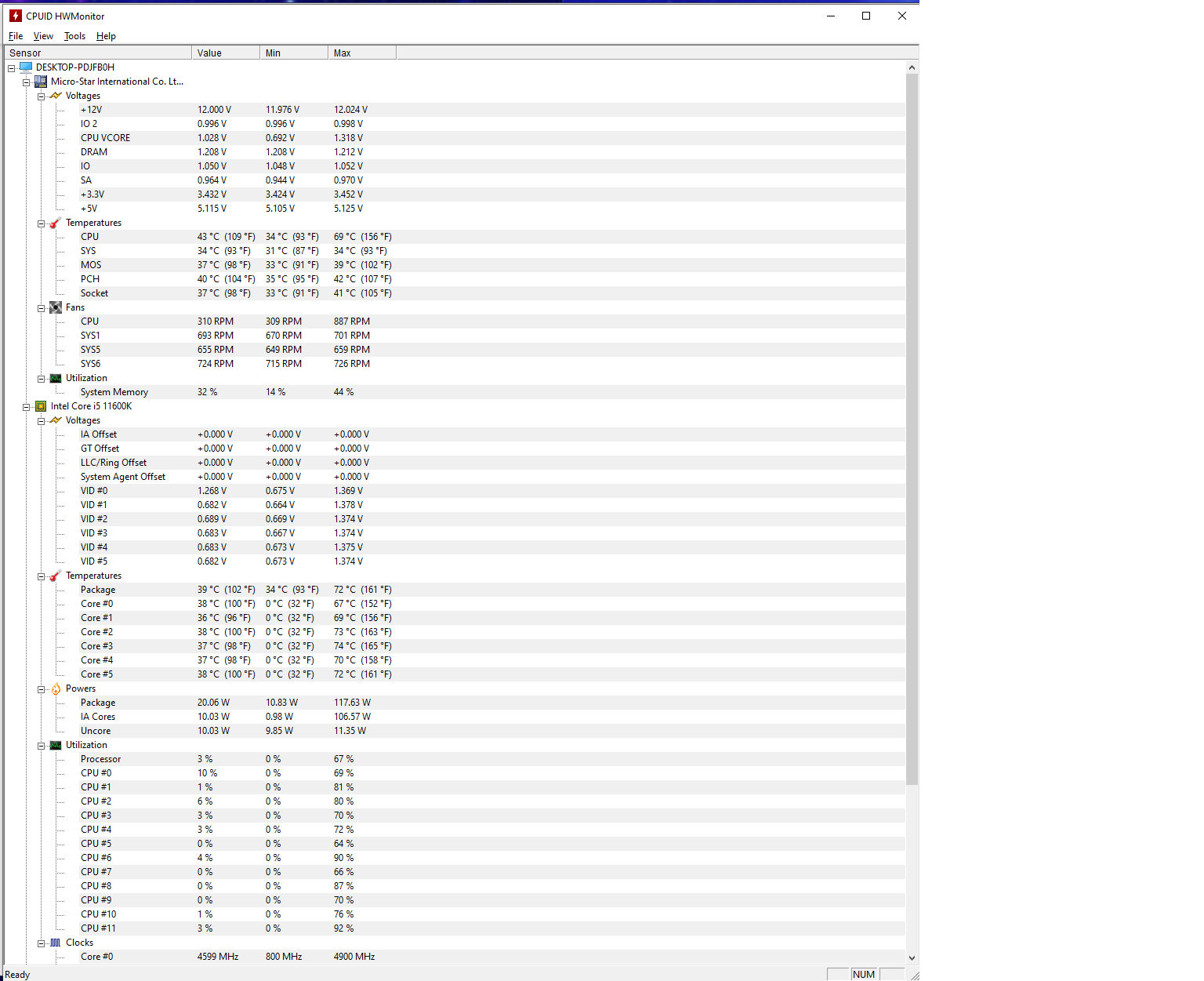This screenshot has height=981, width=1204.
Task: Click the scrollbar down arrow
Action: tap(912, 957)
